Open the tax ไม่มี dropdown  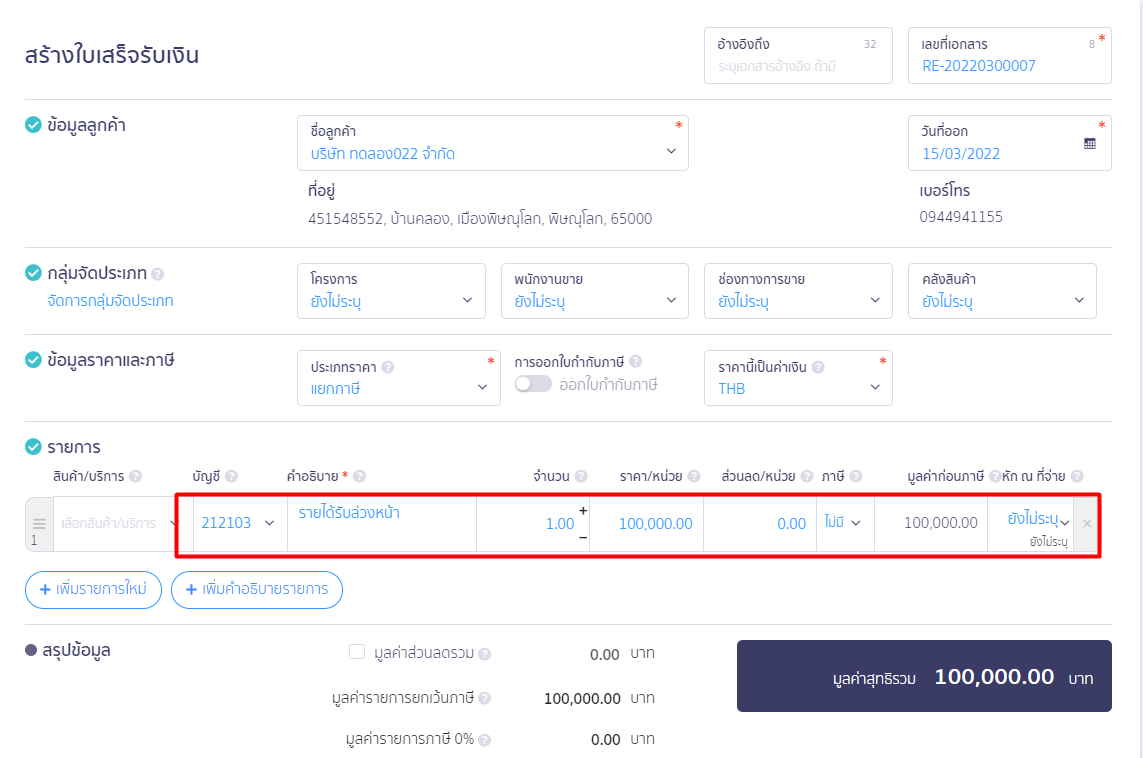(x=844, y=523)
